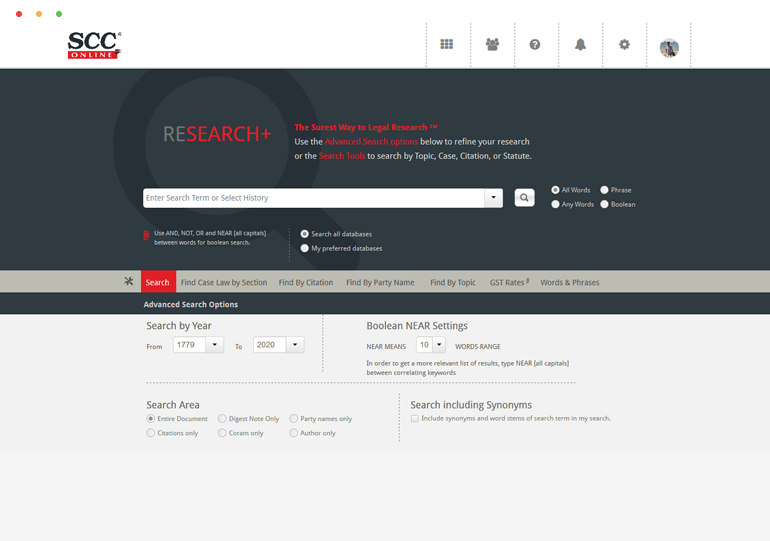This screenshot has height=541, width=770.
Task: Click the Search by Year heading
Action: (179, 325)
